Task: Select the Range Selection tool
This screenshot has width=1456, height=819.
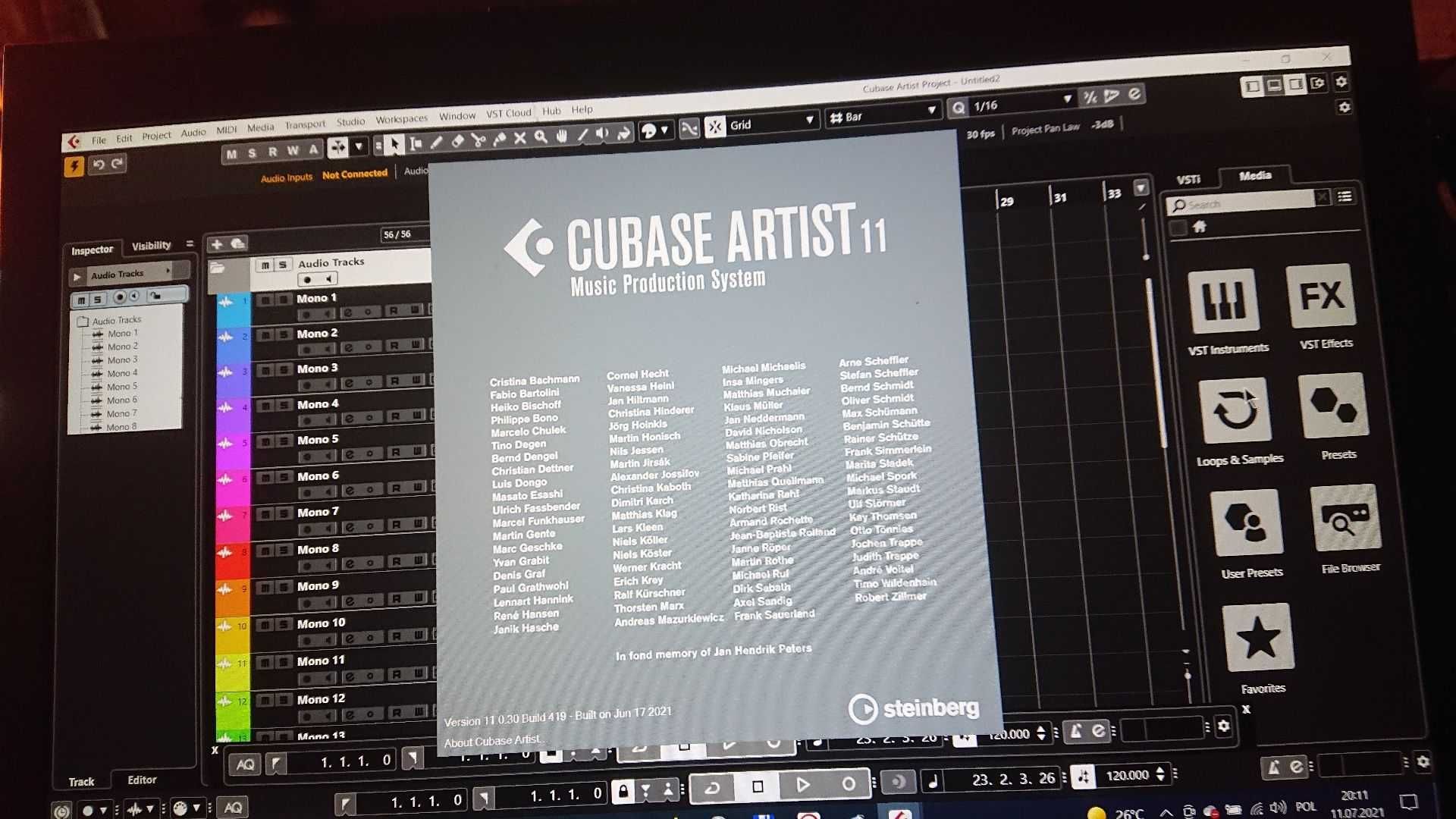Action: (416, 143)
